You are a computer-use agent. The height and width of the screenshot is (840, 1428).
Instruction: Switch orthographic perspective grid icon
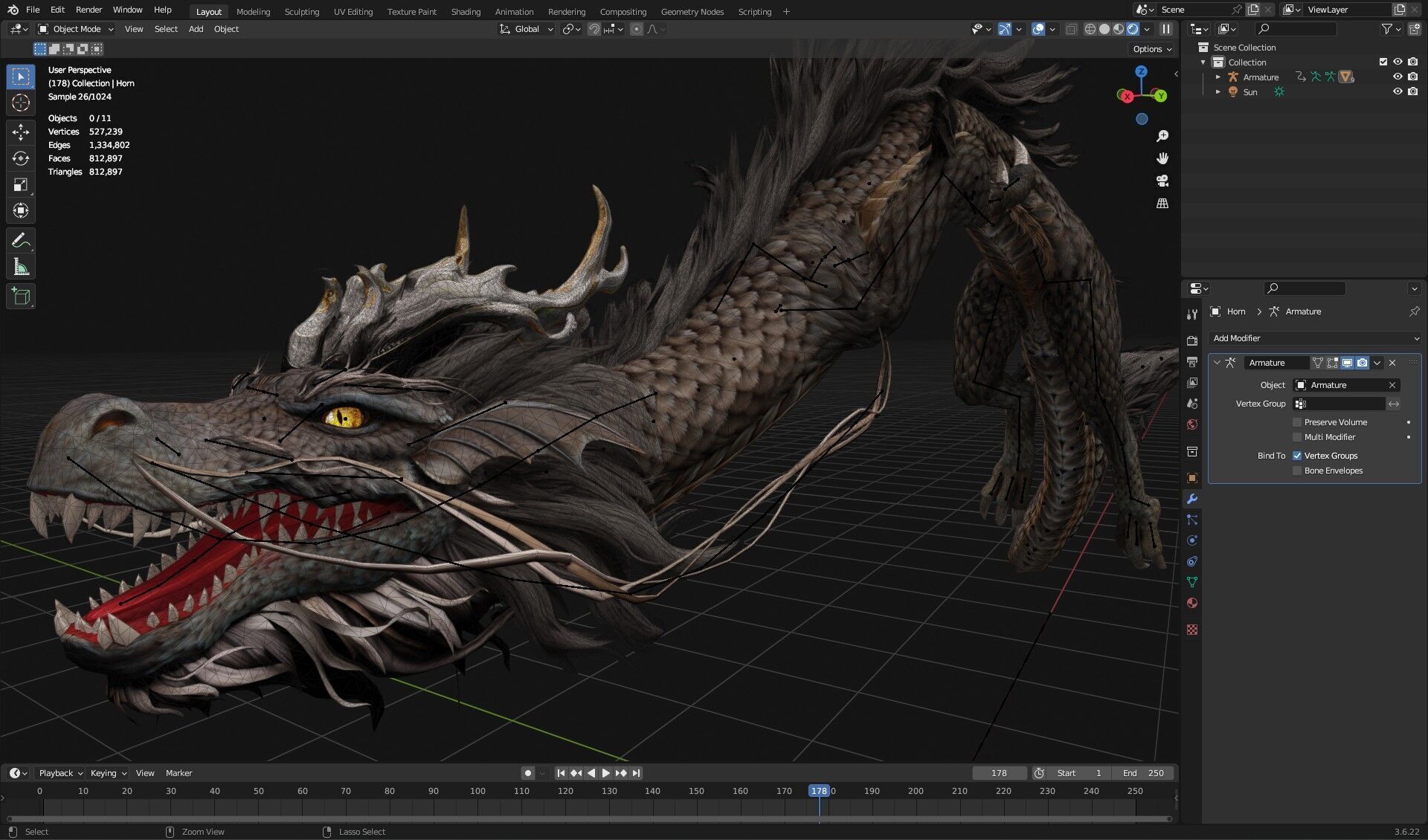click(1162, 203)
